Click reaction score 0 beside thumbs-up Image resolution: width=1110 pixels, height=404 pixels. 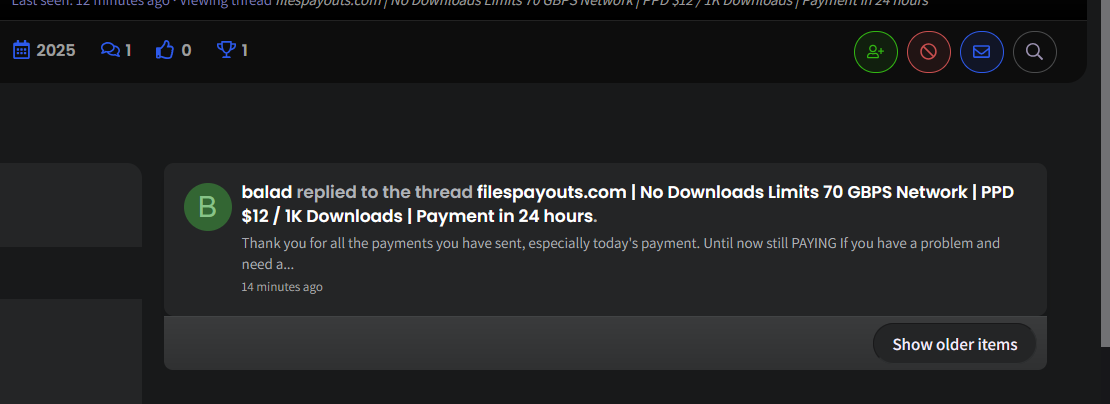(186, 50)
